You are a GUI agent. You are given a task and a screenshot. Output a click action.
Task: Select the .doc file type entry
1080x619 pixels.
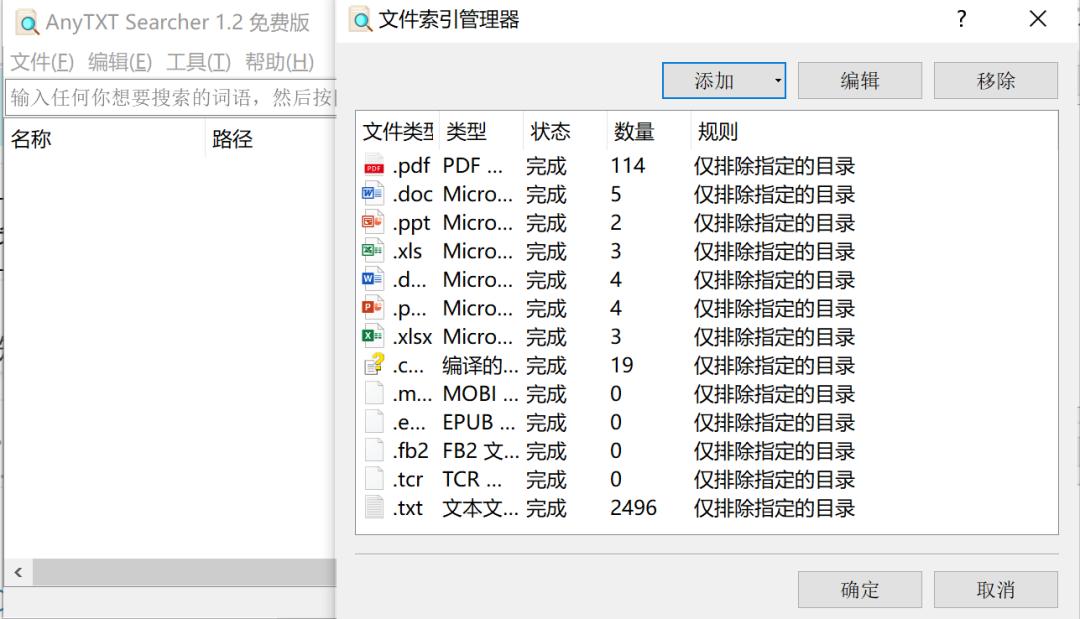point(413,194)
